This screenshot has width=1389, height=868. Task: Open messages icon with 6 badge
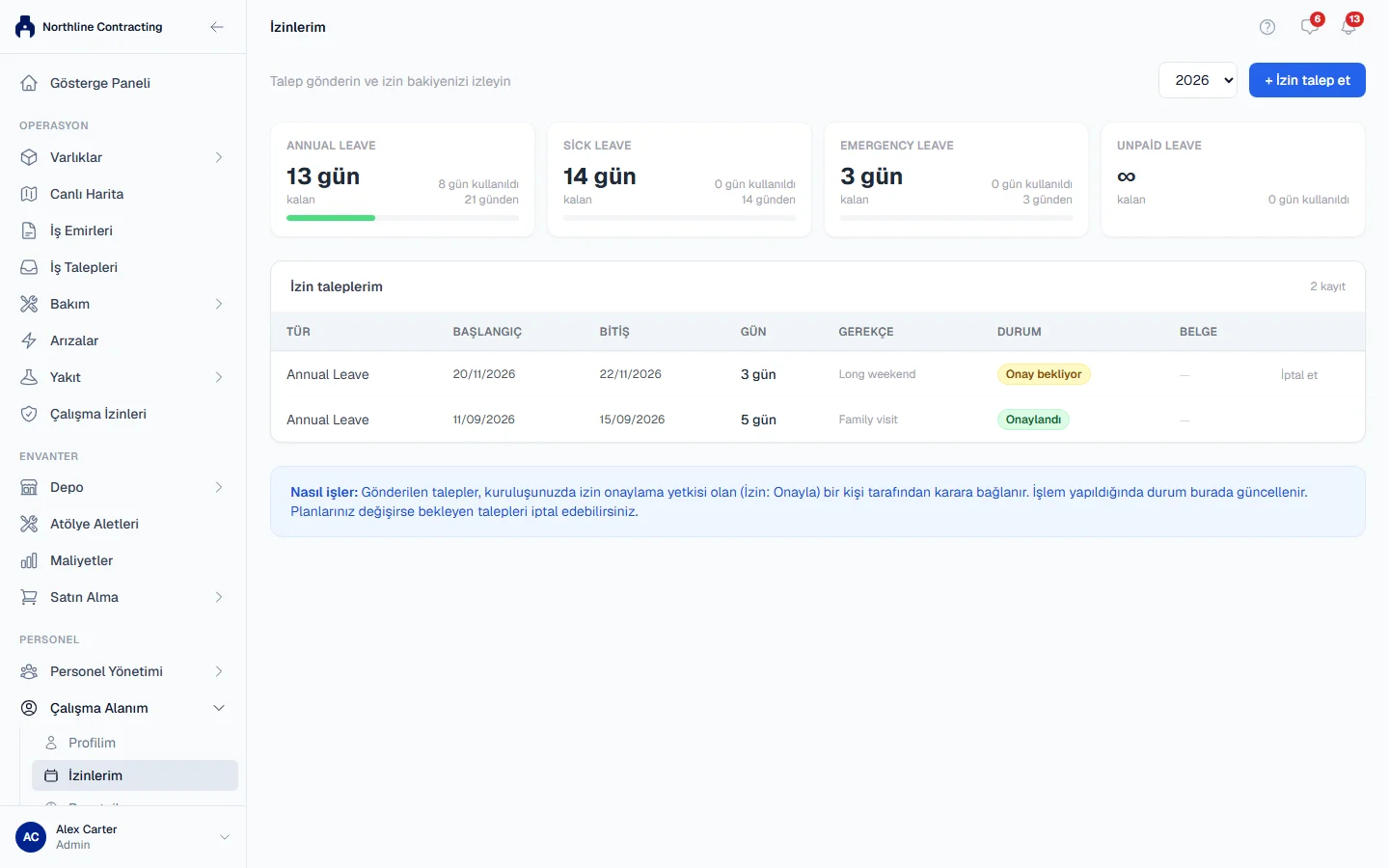[1310, 26]
